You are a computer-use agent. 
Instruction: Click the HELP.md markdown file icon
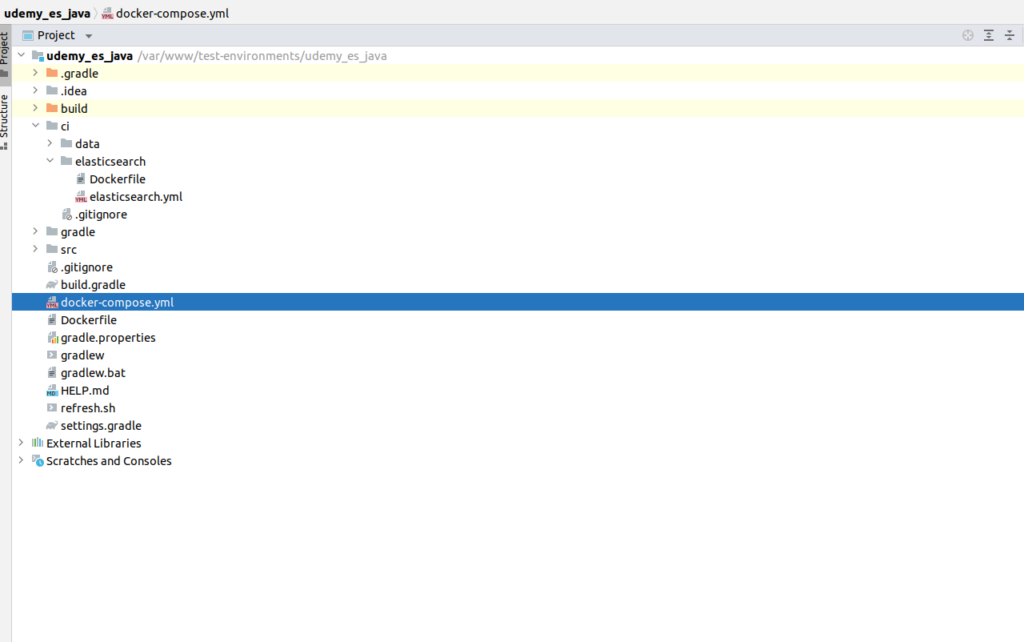coord(52,390)
